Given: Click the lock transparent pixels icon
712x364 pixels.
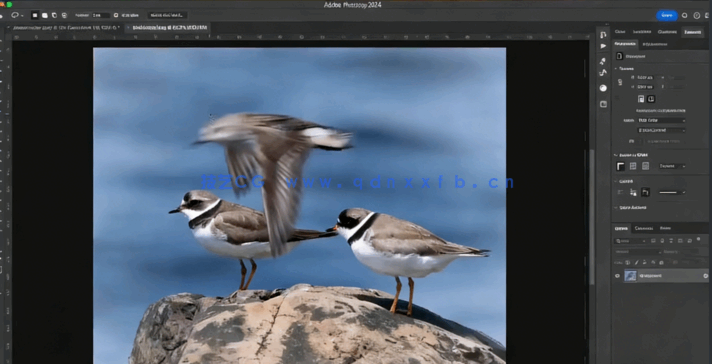Looking at the screenshot, I should [x=628, y=262].
